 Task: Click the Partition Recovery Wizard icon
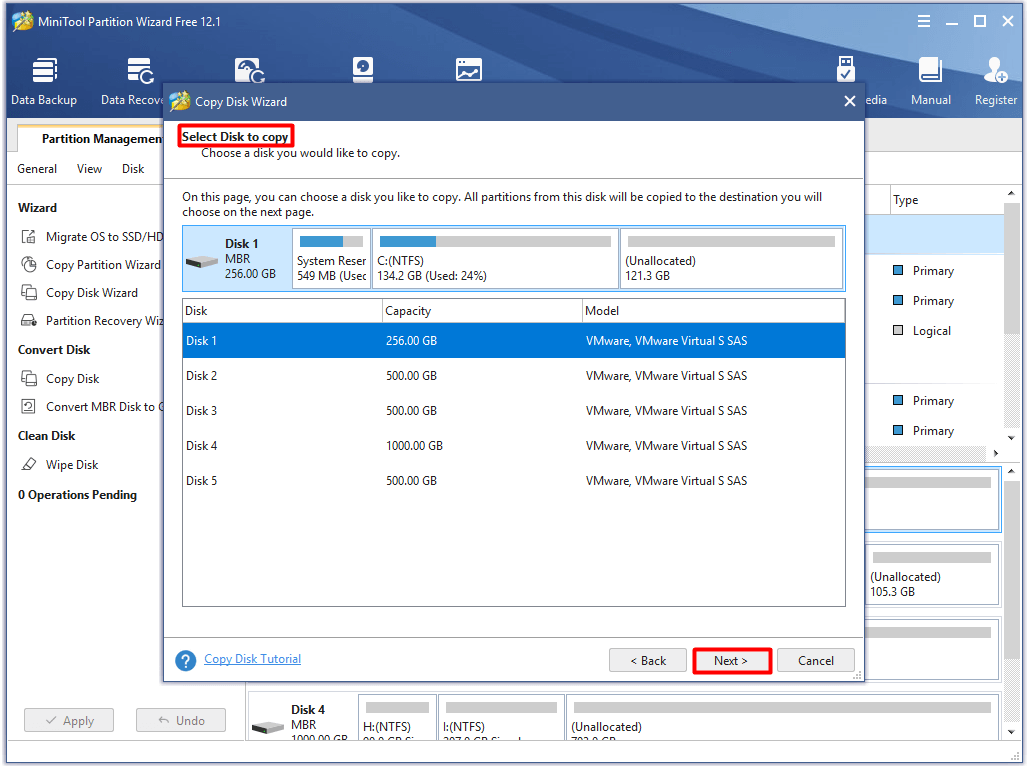[x=29, y=321]
